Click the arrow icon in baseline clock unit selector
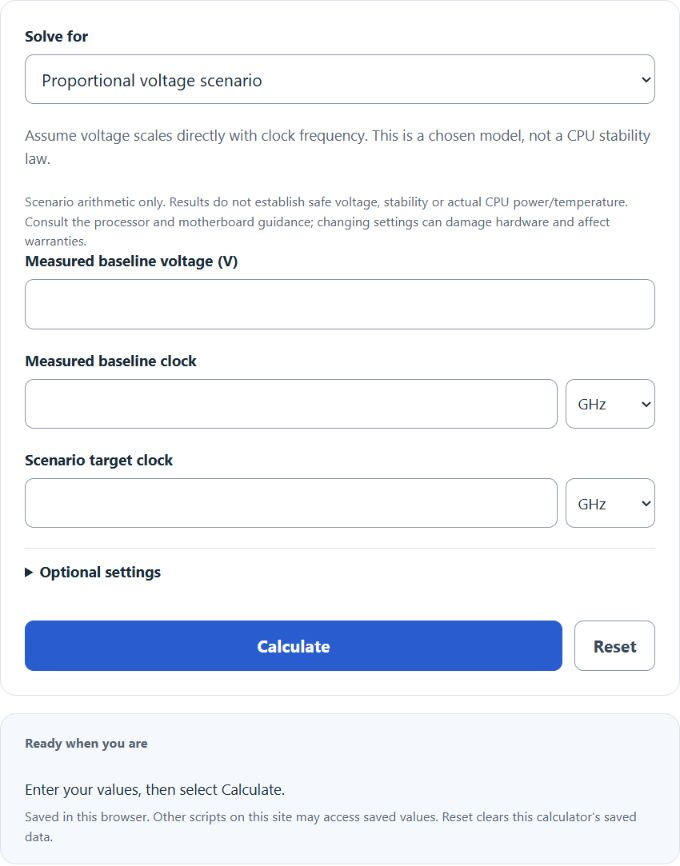This screenshot has height=866, width=680. click(646, 404)
